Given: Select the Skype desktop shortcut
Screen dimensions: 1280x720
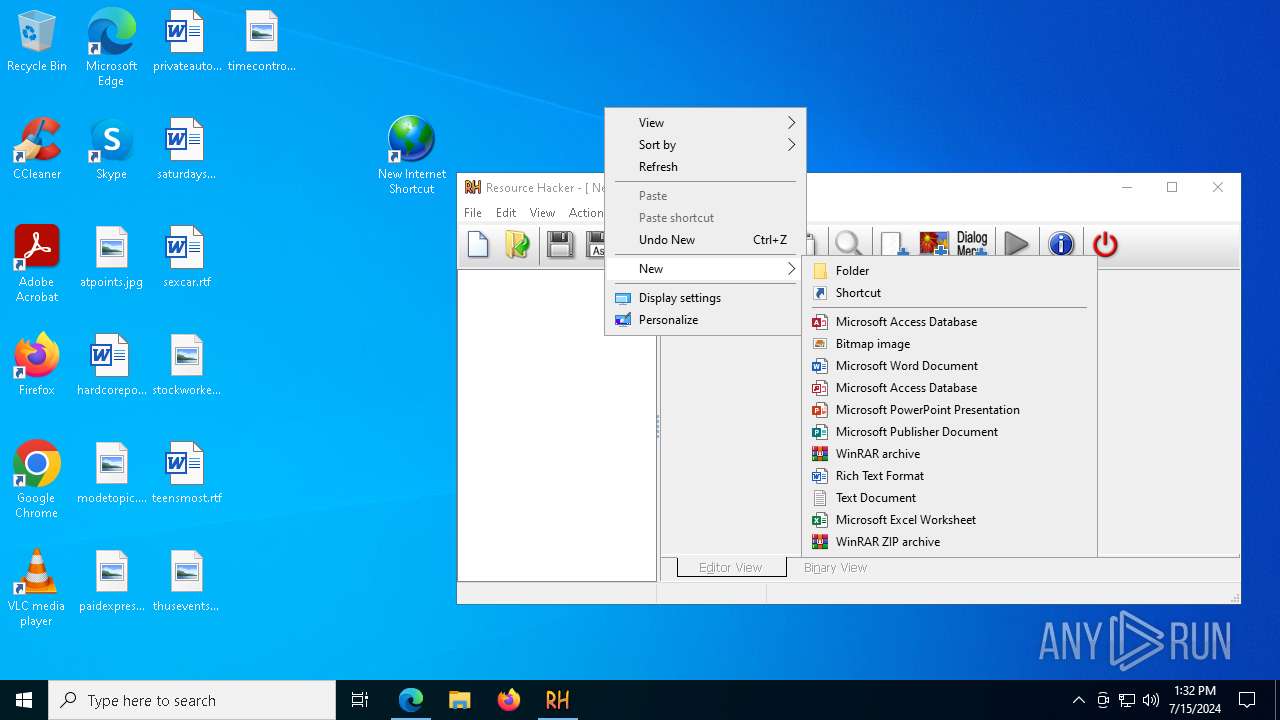Looking at the screenshot, I should [x=111, y=149].
